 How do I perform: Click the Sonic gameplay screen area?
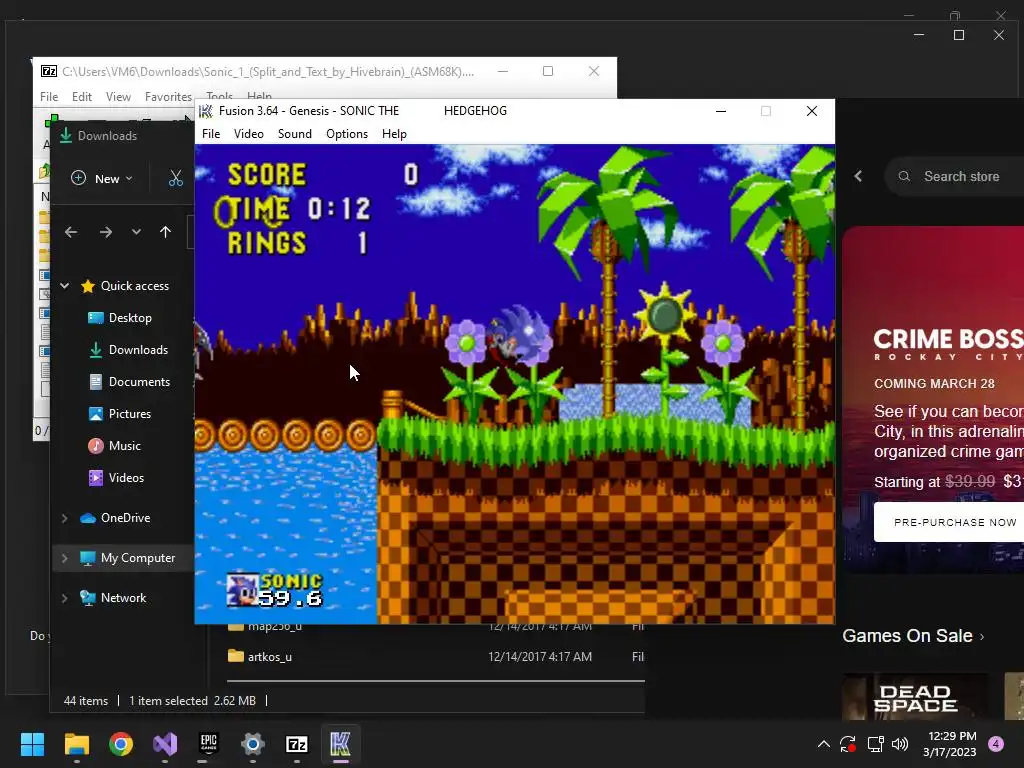click(515, 384)
